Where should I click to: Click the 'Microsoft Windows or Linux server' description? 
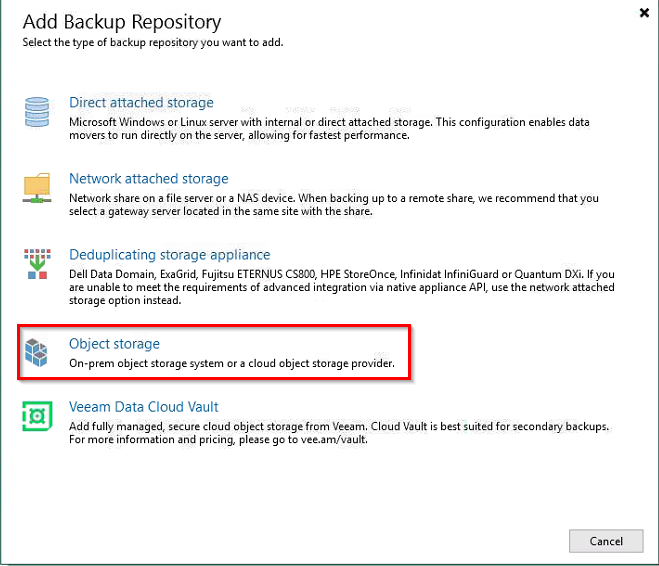(329, 129)
